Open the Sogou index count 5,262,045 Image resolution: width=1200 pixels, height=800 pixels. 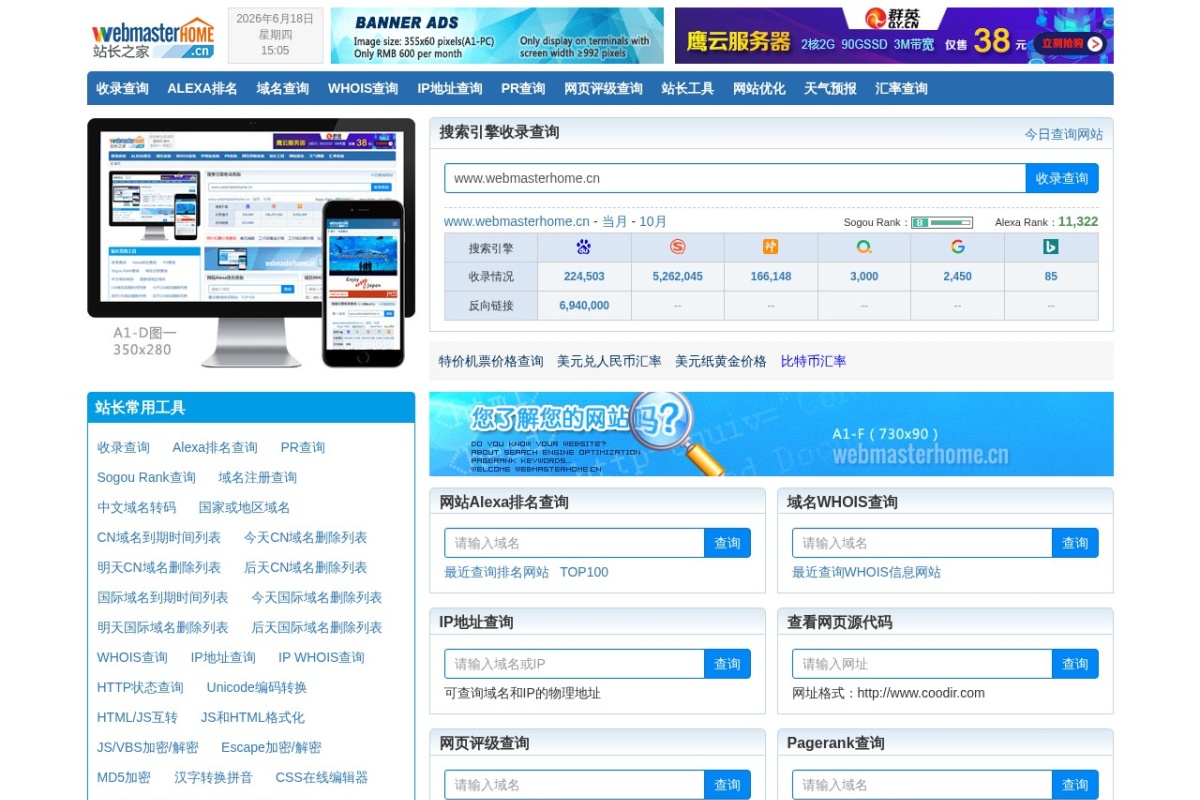[678, 276]
